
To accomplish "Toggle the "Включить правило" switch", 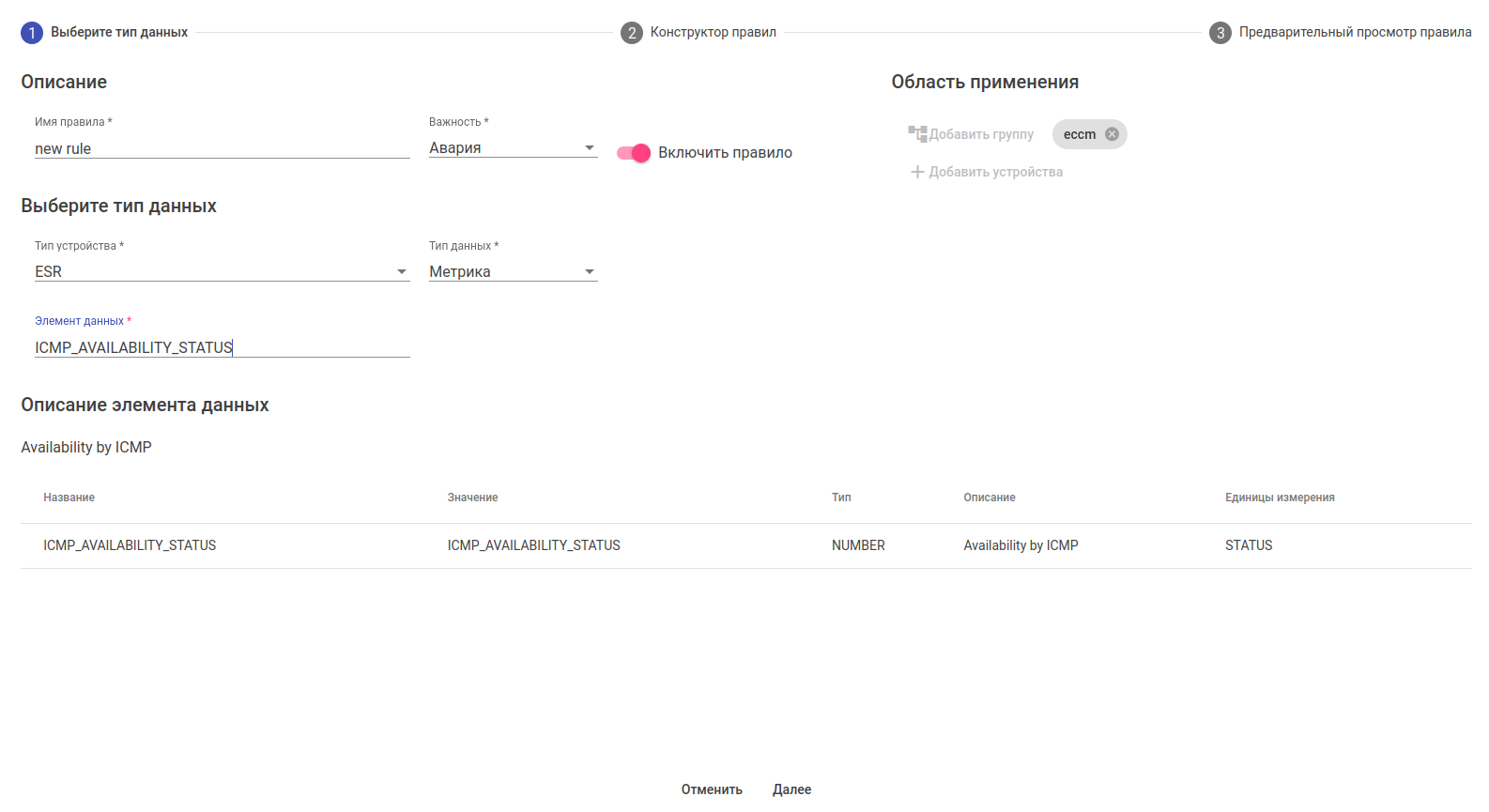I will click(x=634, y=153).
